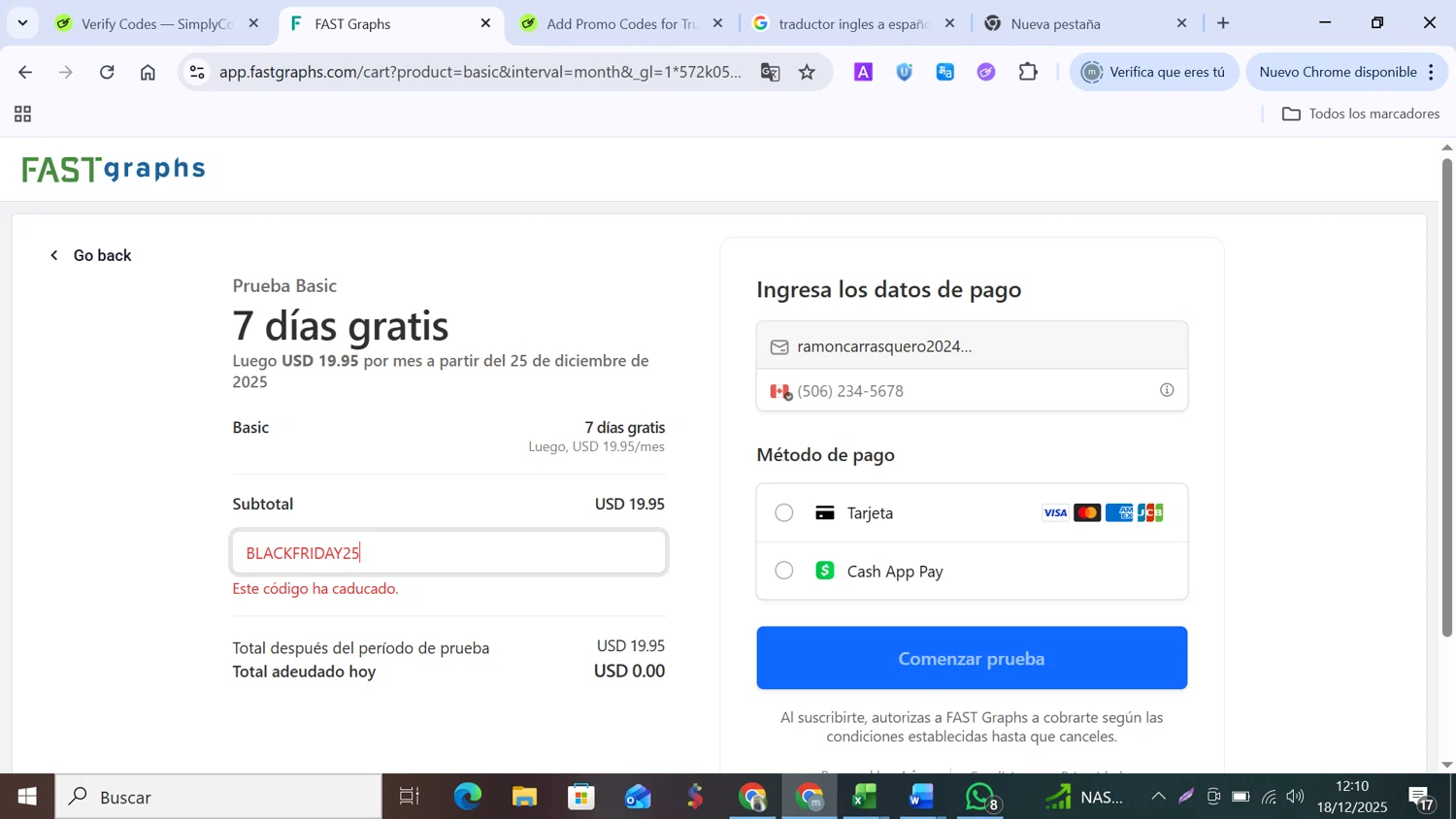Close the FAST Graphs tab
1456x819 pixels.
(485, 23)
